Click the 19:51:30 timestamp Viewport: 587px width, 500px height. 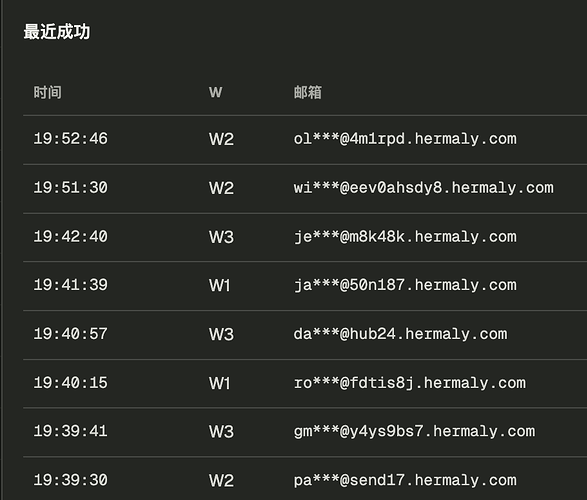pos(70,188)
